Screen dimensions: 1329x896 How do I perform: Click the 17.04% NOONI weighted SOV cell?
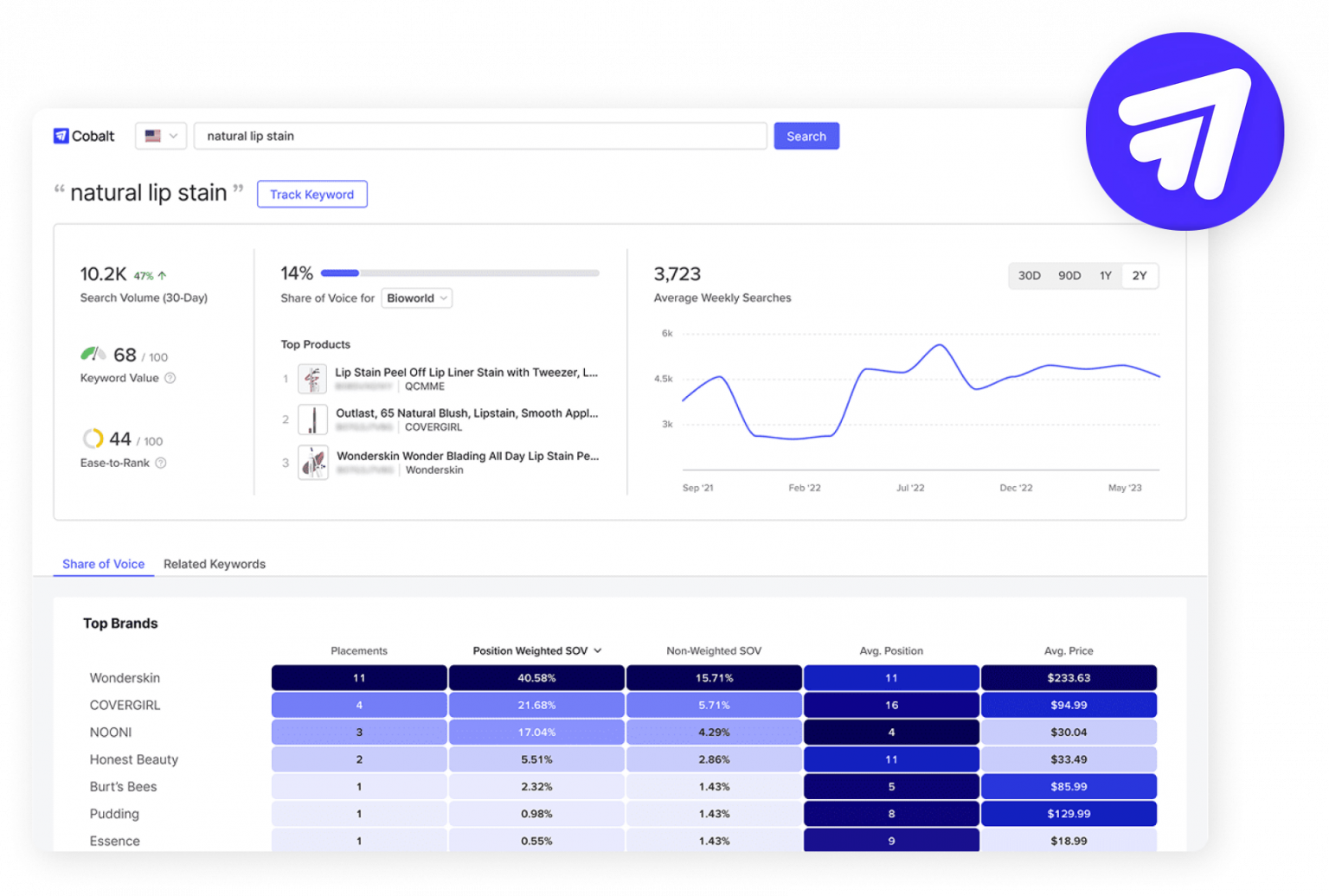click(536, 733)
